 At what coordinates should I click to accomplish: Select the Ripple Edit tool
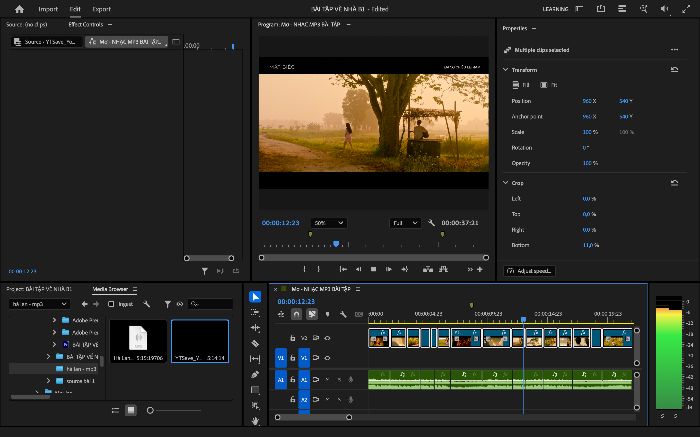point(255,328)
